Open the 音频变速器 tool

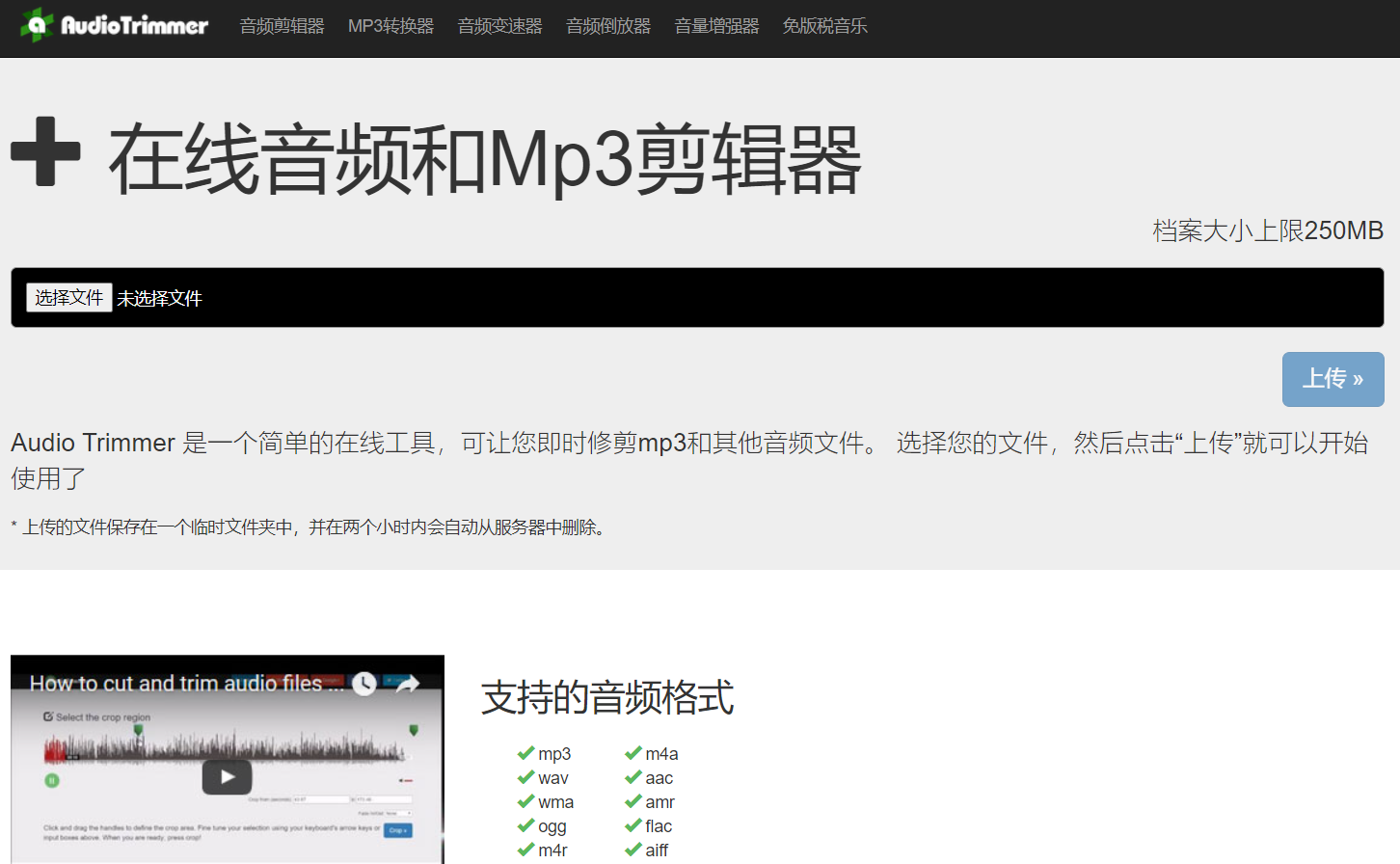pyautogui.click(x=499, y=26)
